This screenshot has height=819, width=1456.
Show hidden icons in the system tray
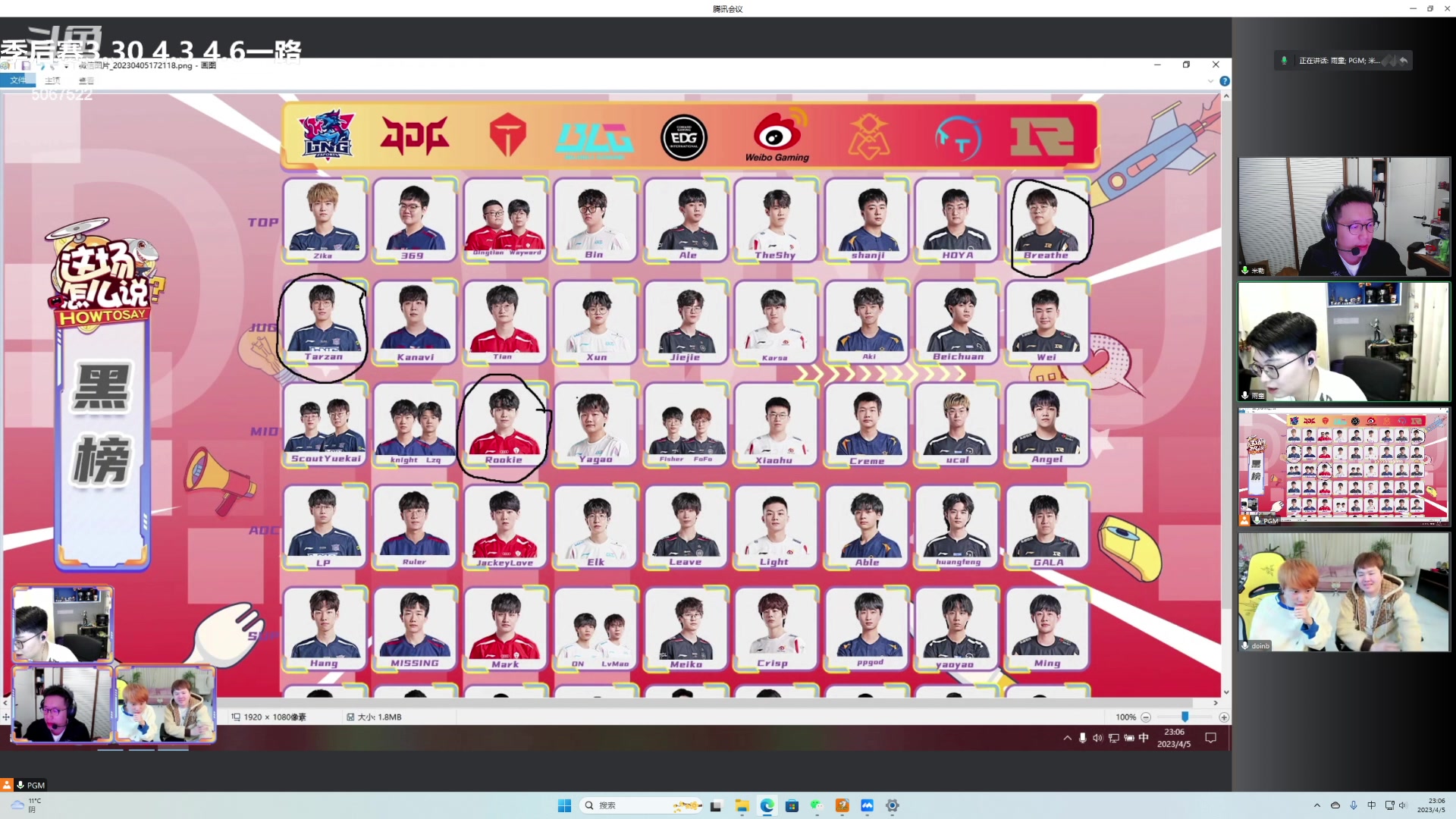click(1316, 805)
